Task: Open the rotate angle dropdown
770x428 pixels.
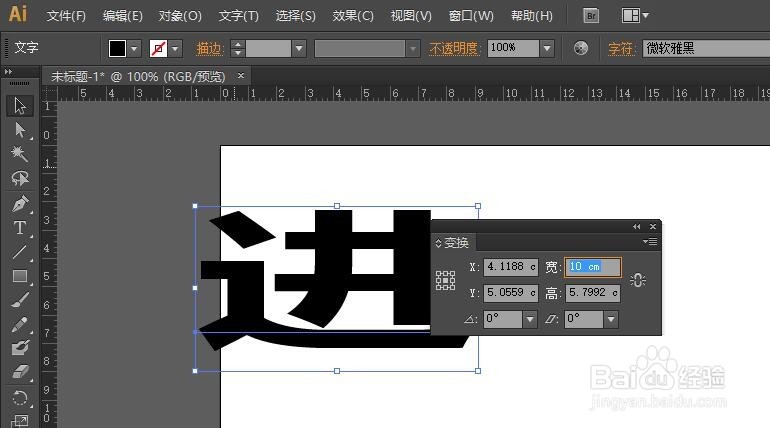Action: [529, 319]
